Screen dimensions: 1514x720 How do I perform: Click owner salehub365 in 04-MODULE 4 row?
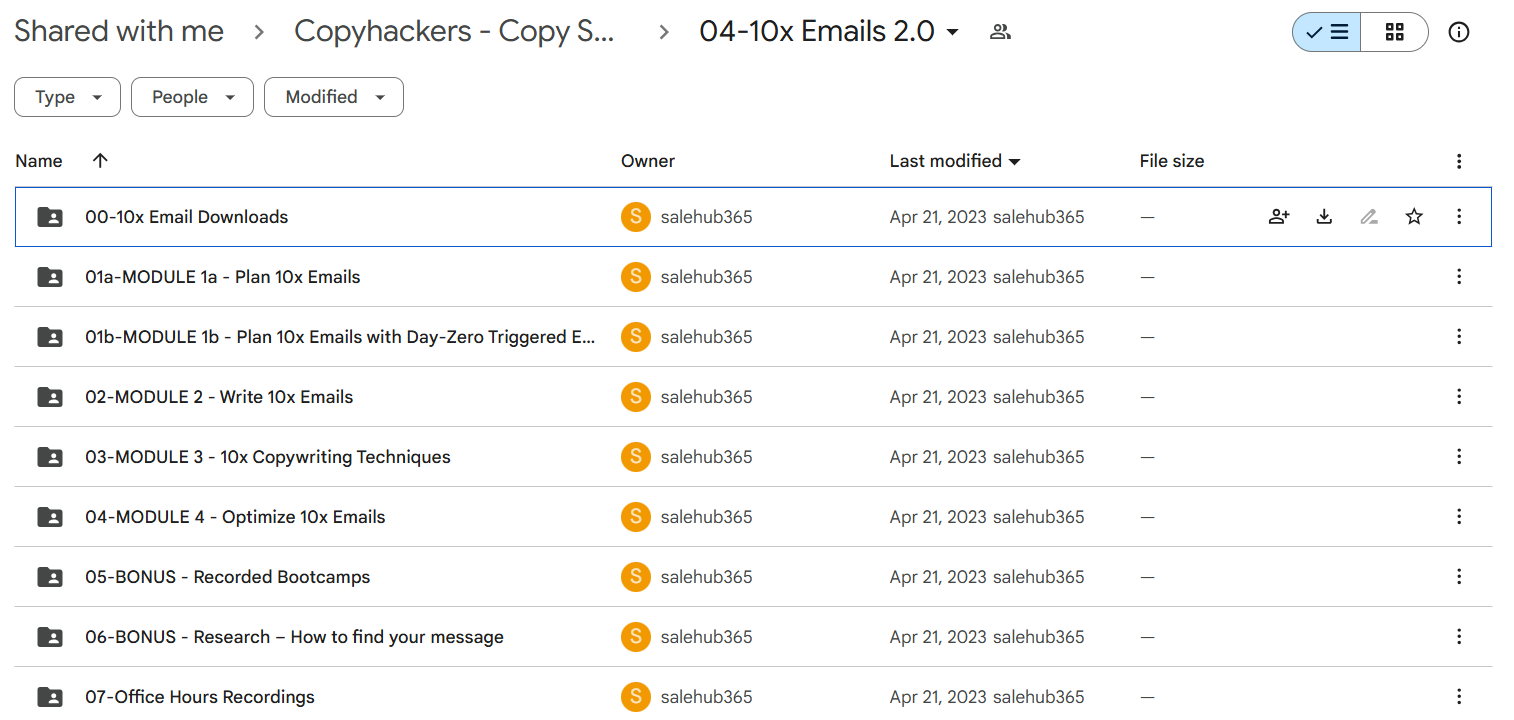point(706,517)
